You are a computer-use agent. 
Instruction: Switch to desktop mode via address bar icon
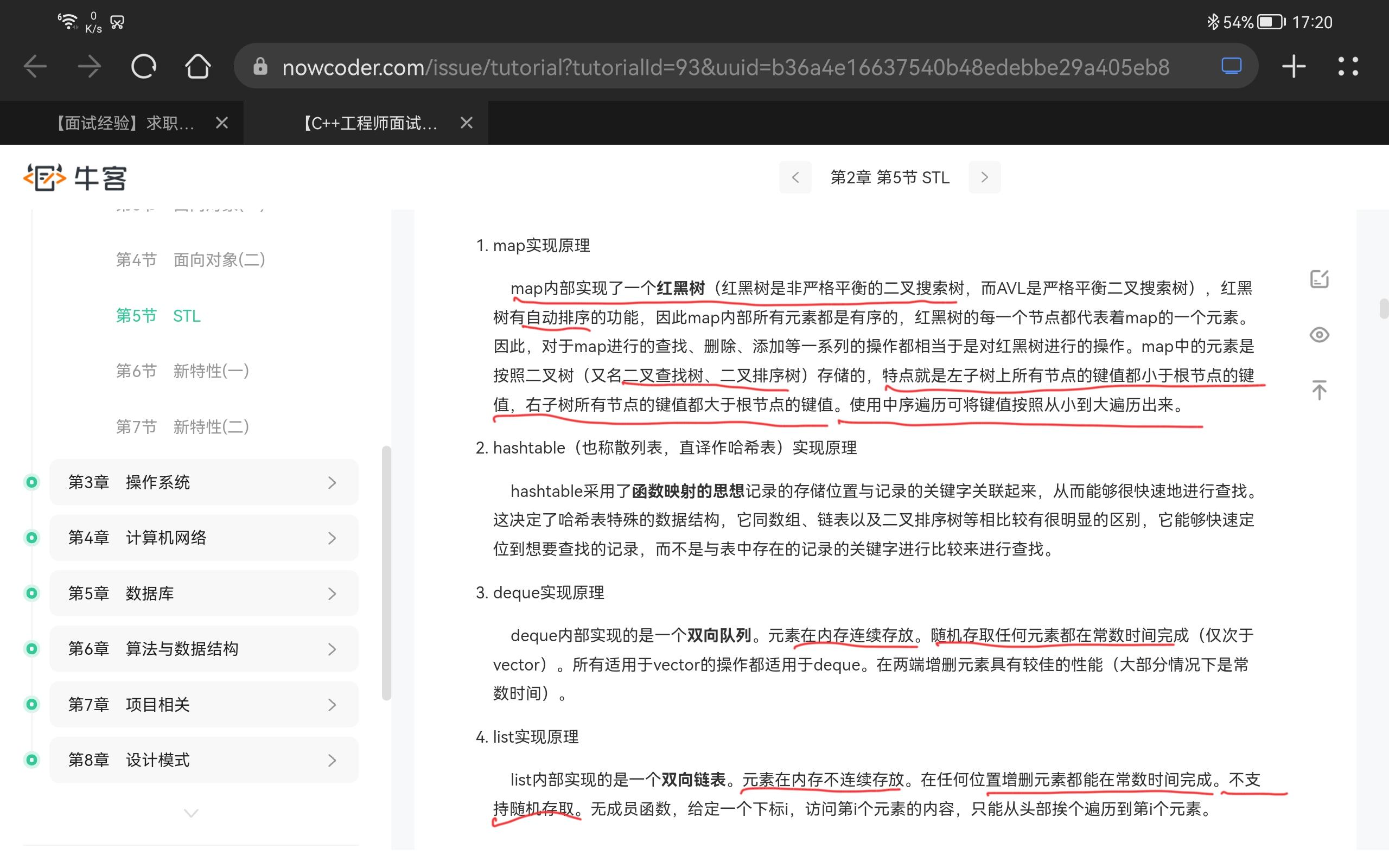1231,67
